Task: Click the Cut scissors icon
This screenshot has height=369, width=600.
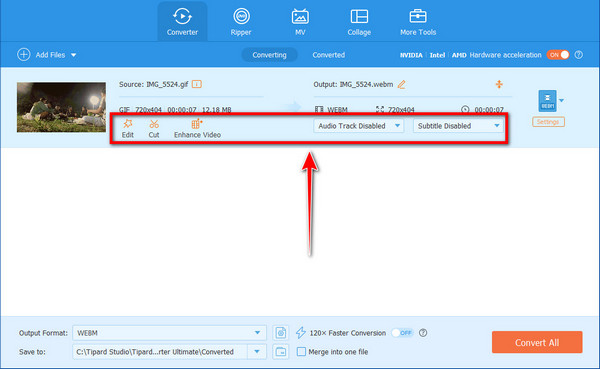Action: click(154, 124)
